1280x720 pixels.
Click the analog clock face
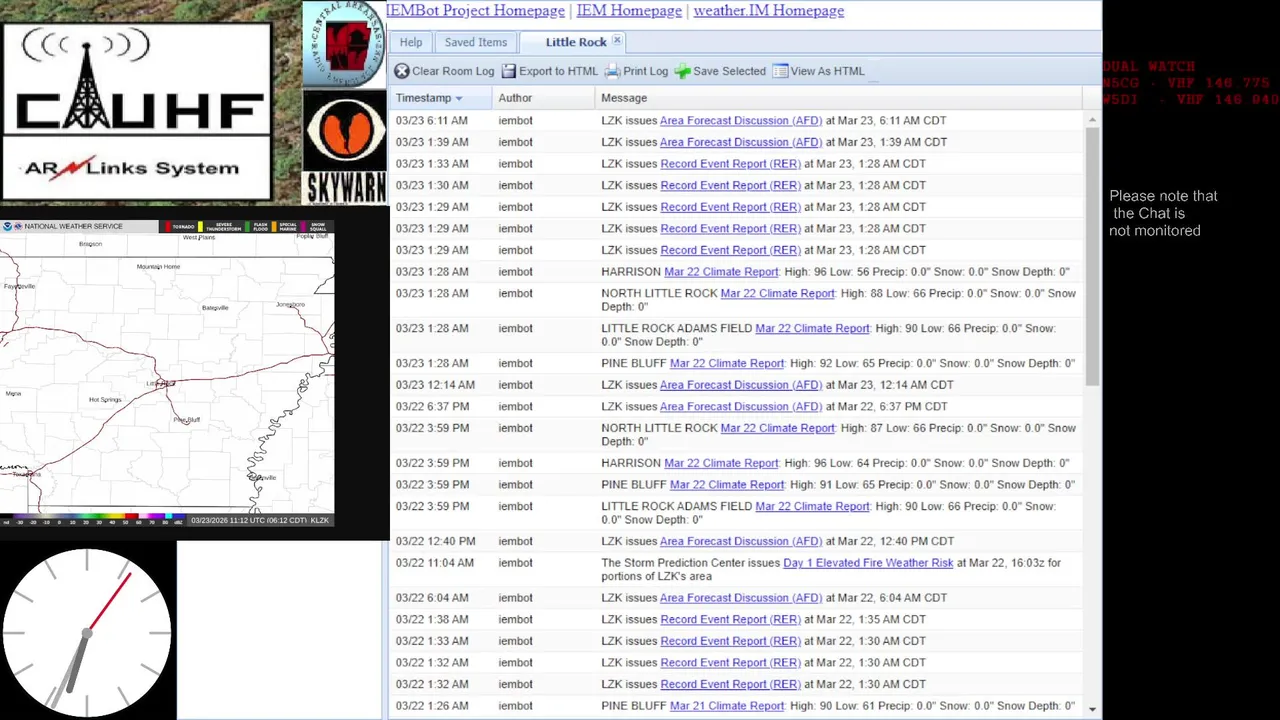pyautogui.click(x=87, y=632)
